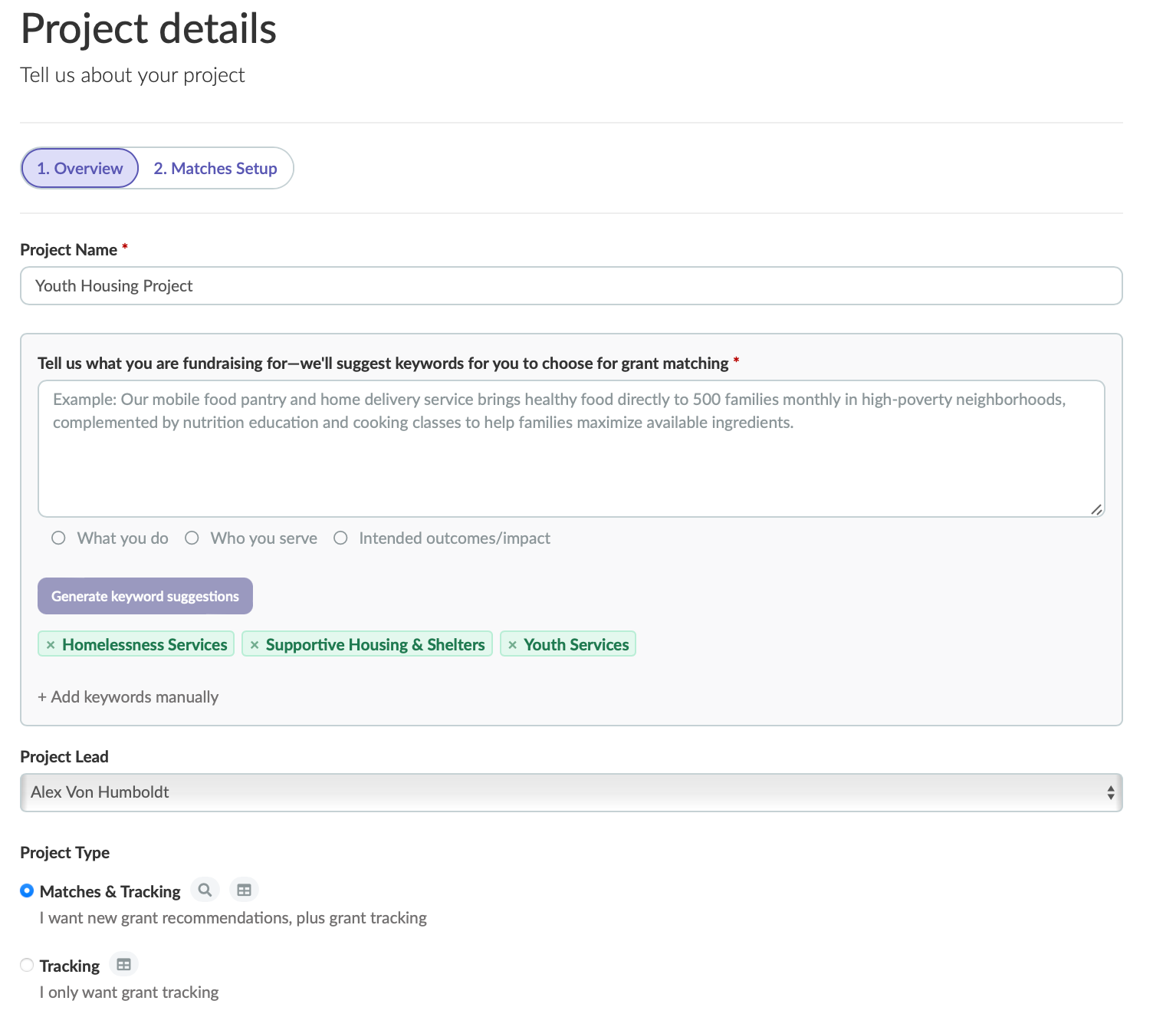Click Generate keyword suggestions button
Screen dimensions: 1176x1027
pos(145,596)
